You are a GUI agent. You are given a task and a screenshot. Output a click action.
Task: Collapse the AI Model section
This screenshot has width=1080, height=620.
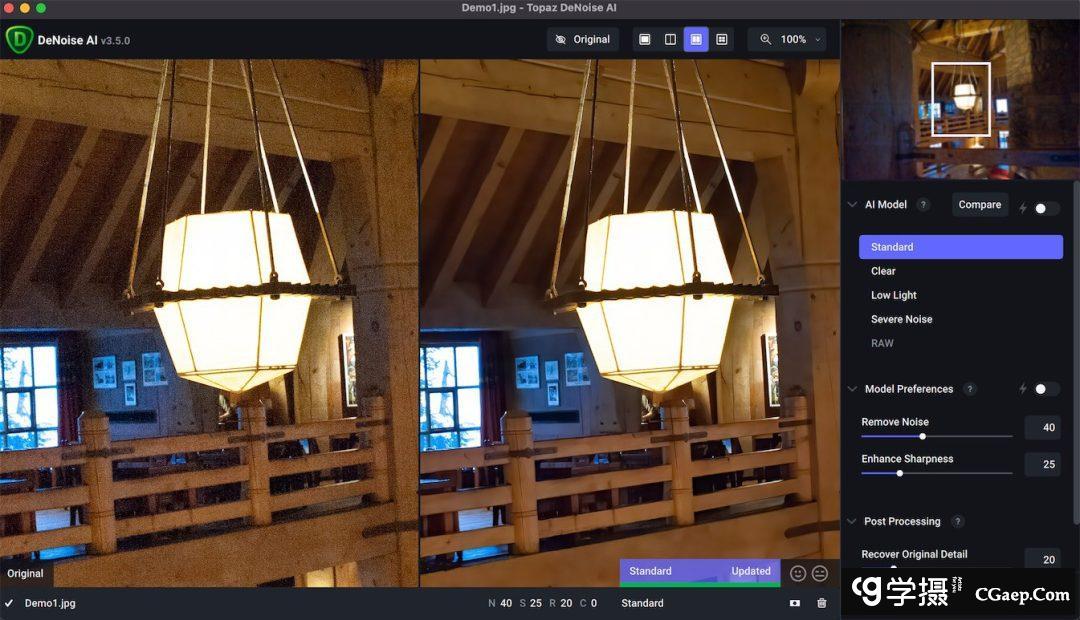pyautogui.click(x=852, y=205)
